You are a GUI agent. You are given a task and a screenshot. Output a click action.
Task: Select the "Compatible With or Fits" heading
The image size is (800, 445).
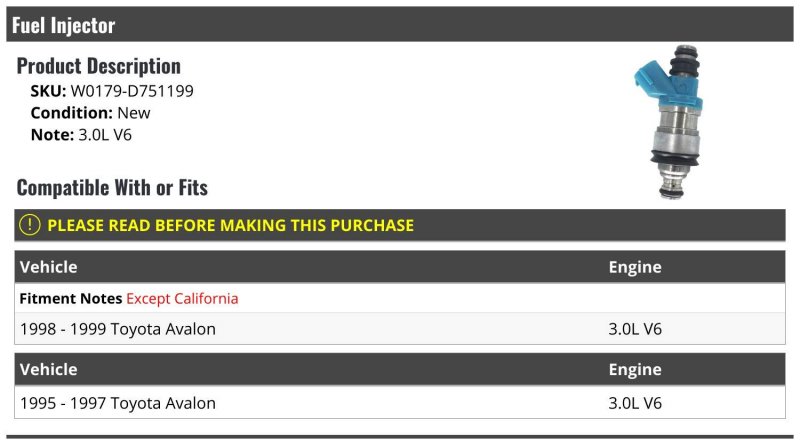(x=112, y=187)
